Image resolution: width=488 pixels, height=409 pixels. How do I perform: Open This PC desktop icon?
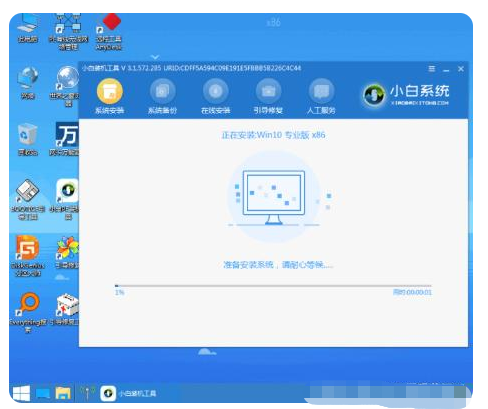[28, 28]
